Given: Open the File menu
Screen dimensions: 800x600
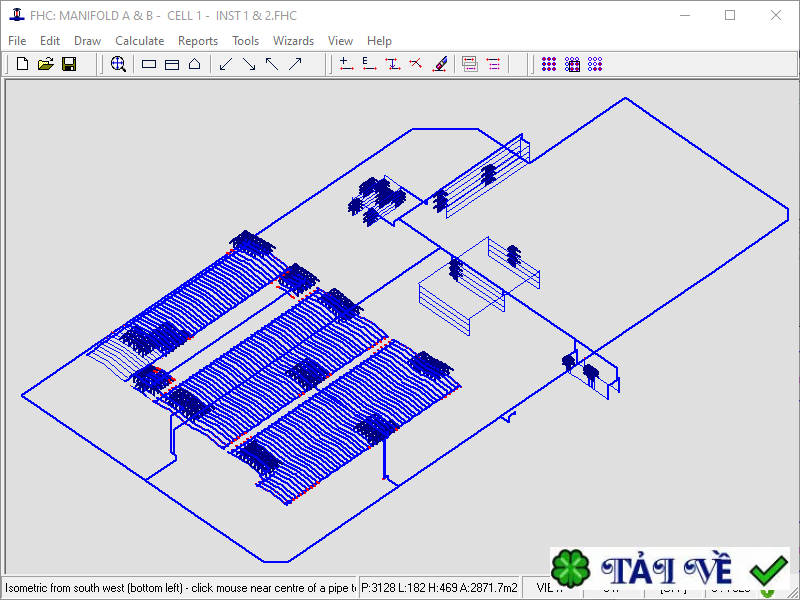Looking at the screenshot, I should coord(17,41).
